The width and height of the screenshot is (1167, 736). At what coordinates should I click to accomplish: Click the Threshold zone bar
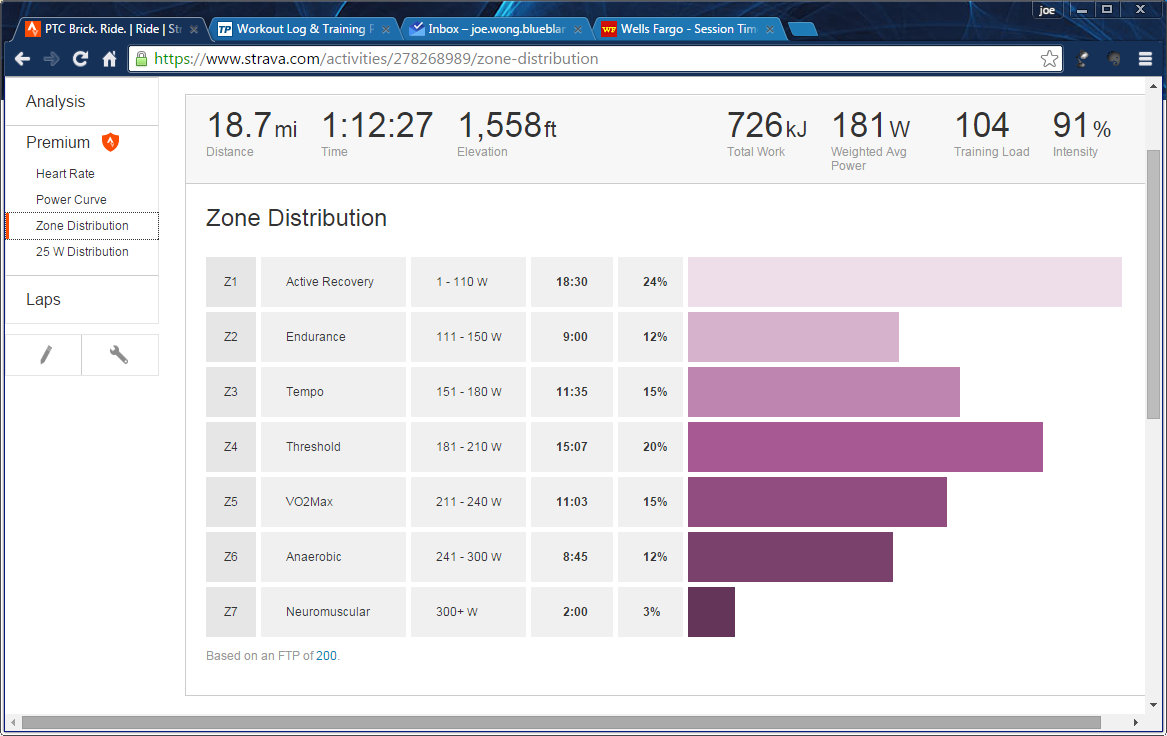coord(865,447)
